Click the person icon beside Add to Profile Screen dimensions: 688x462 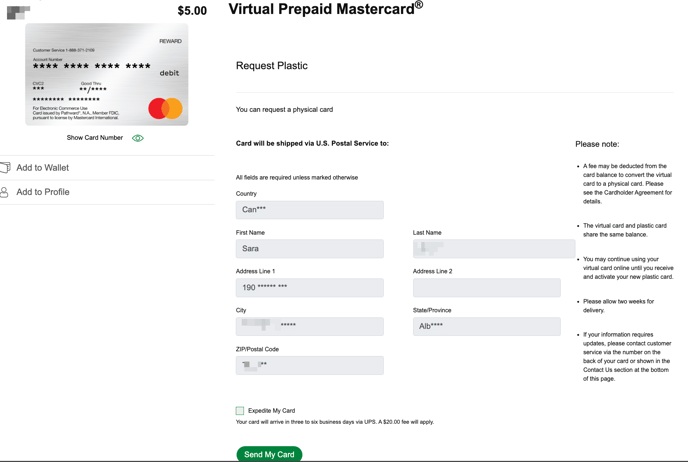[x=4, y=192]
